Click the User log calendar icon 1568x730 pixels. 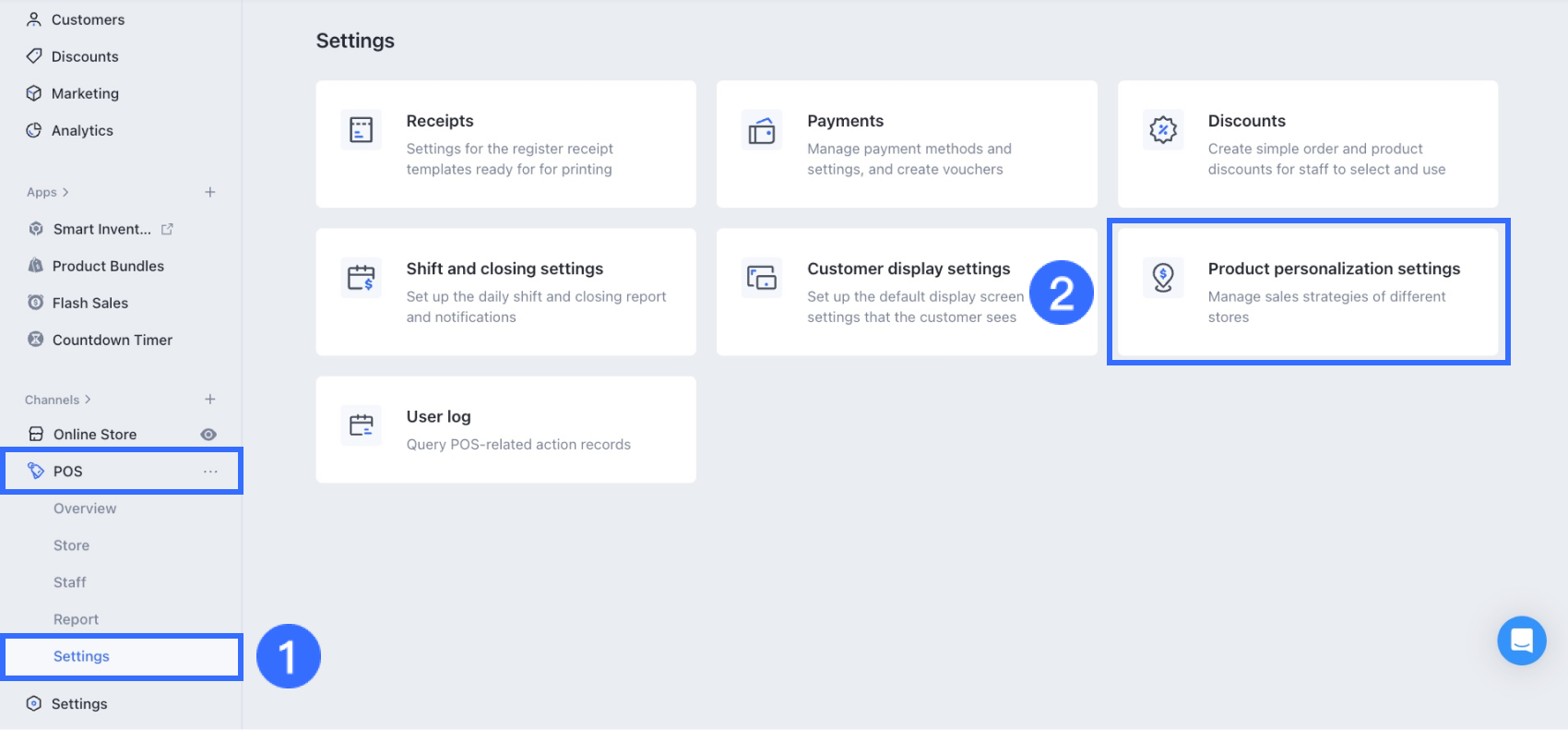click(x=362, y=425)
